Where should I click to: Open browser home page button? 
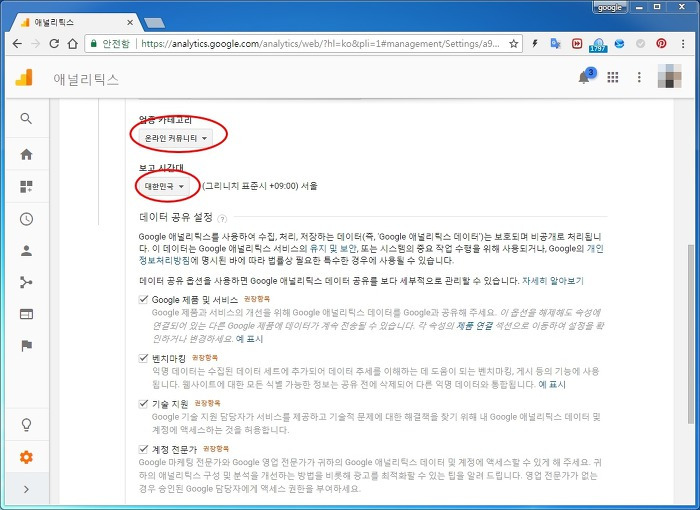[x=72, y=43]
